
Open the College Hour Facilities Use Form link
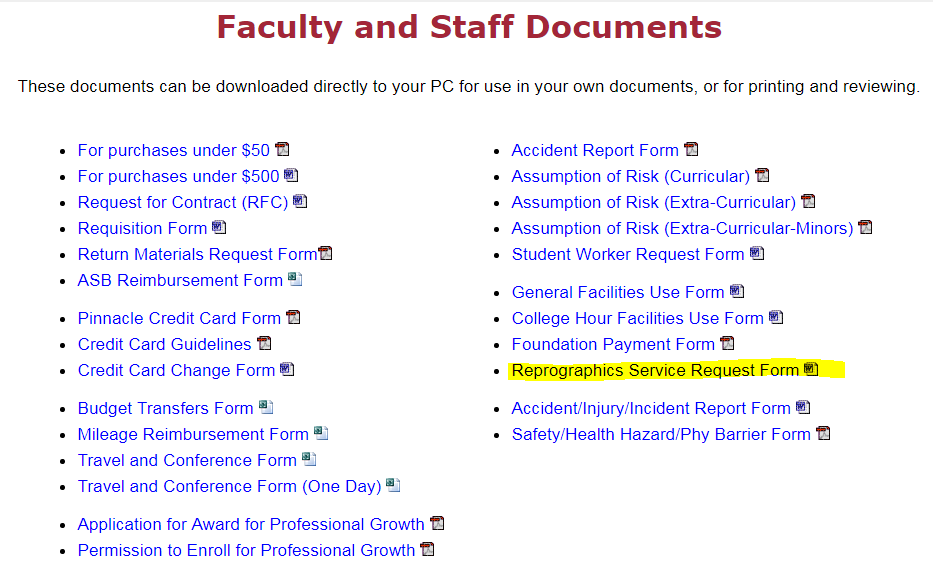[x=637, y=318]
